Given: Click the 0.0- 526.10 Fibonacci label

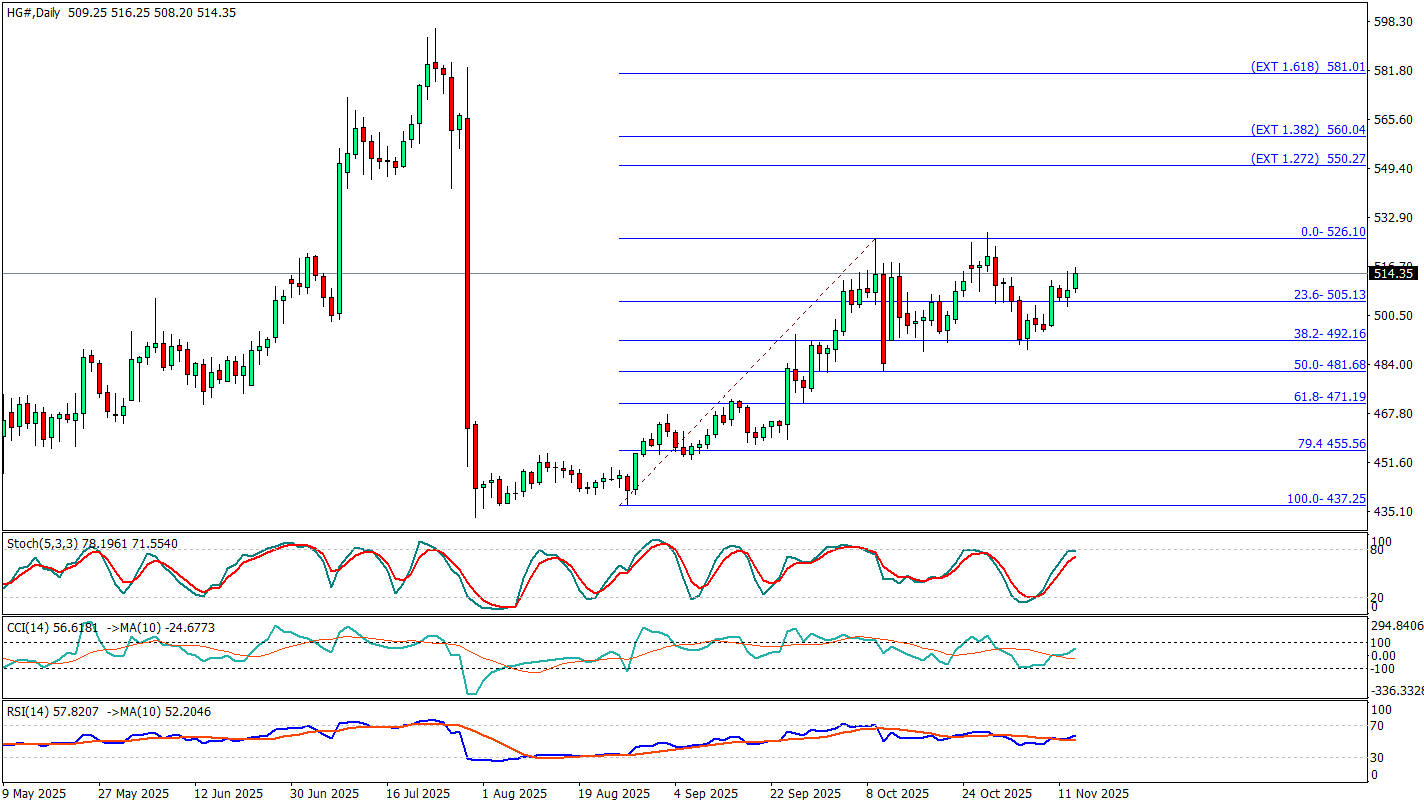Looking at the screenshot, I should point(1332,232).
